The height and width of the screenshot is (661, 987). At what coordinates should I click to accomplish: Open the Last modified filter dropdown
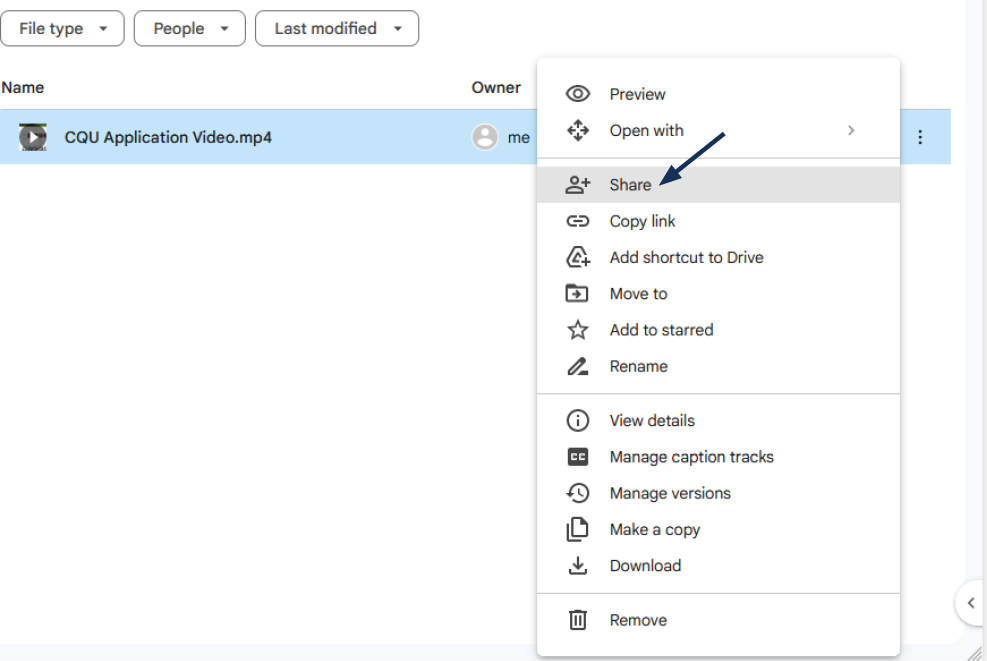[336, 29]
